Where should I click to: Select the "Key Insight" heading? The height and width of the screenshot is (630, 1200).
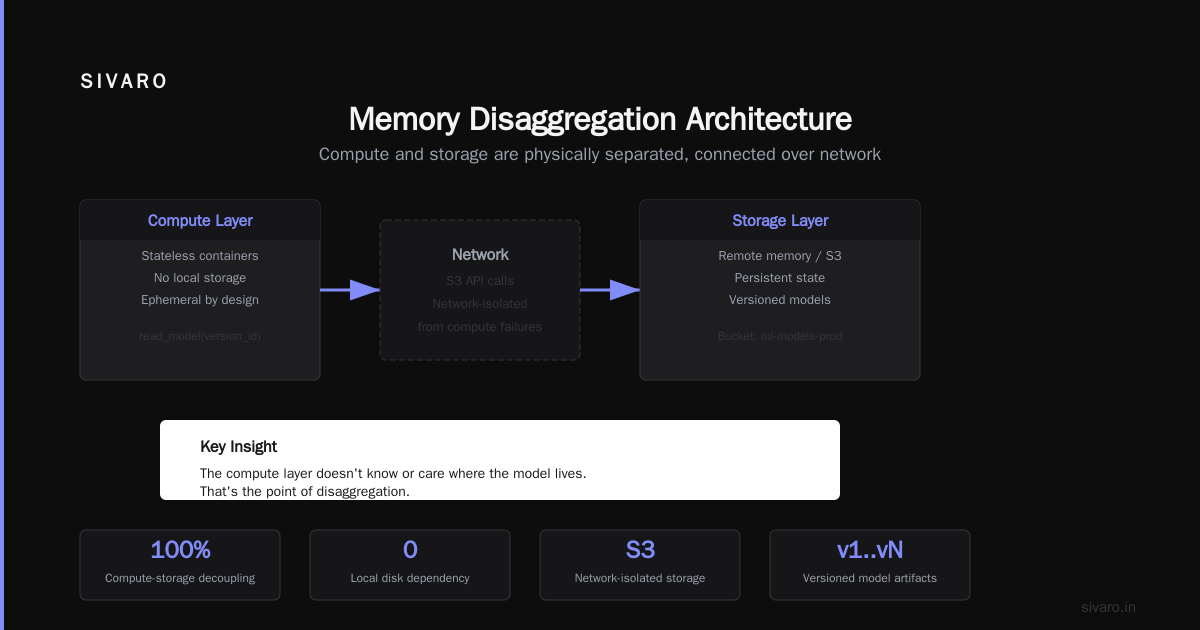pyautogui.click(x=239, y=447)
